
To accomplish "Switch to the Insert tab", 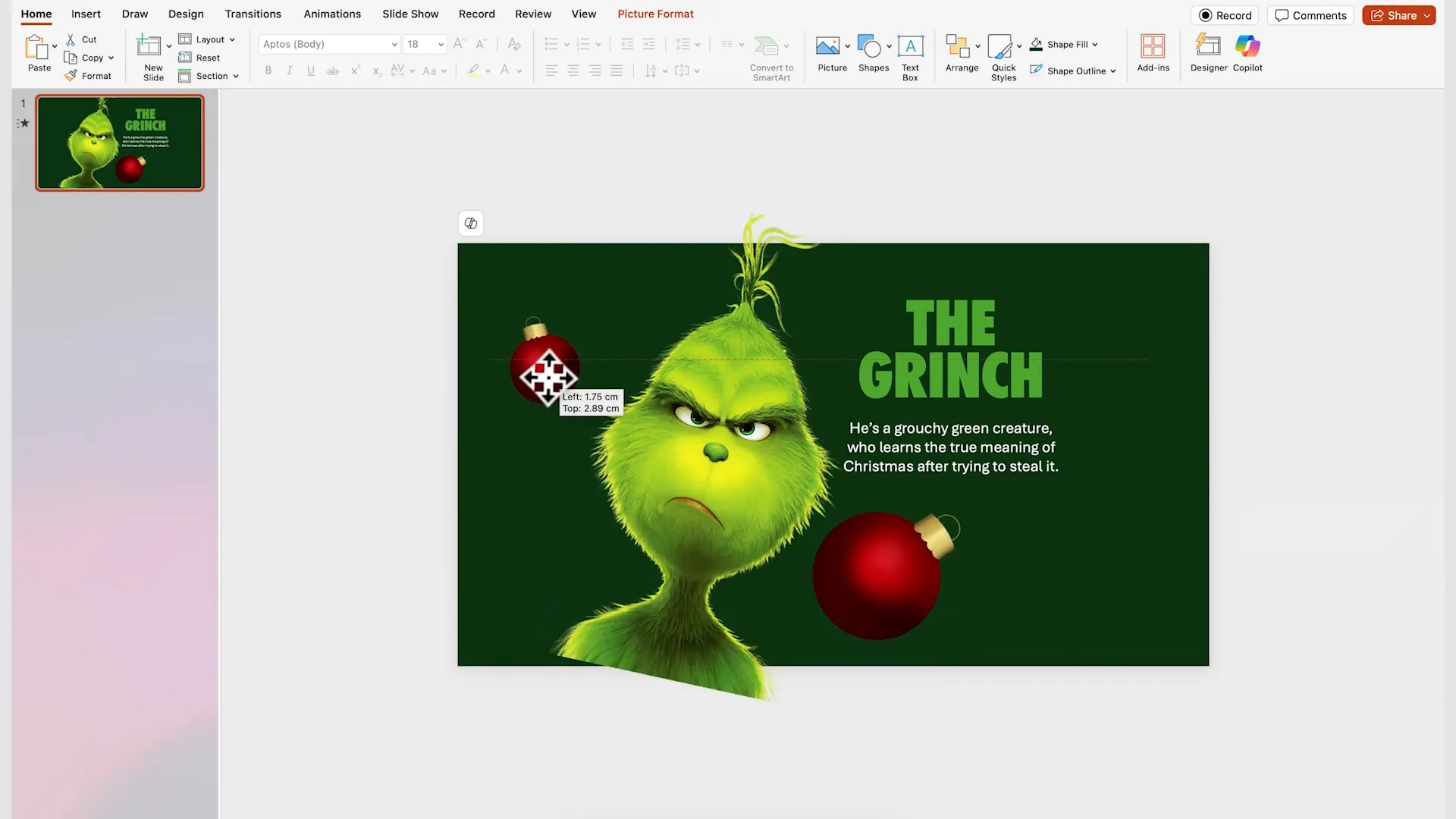I will click(86, 14).
